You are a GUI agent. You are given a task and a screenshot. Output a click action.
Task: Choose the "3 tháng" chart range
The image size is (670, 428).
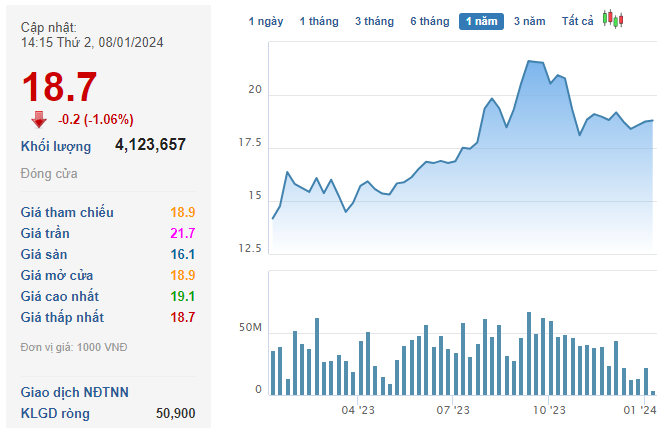374,21
